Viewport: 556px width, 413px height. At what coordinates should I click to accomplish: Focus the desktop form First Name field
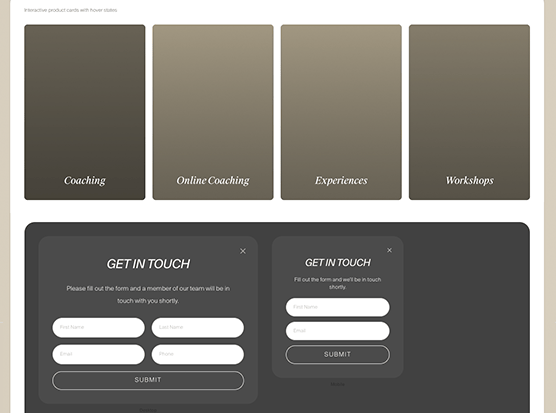(x=99, y=327)
